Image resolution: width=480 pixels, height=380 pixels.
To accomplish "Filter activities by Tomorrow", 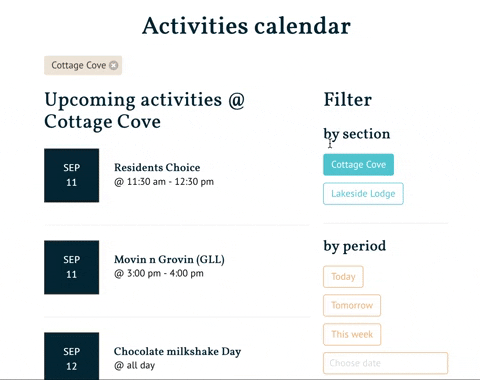I will [352, 305].
